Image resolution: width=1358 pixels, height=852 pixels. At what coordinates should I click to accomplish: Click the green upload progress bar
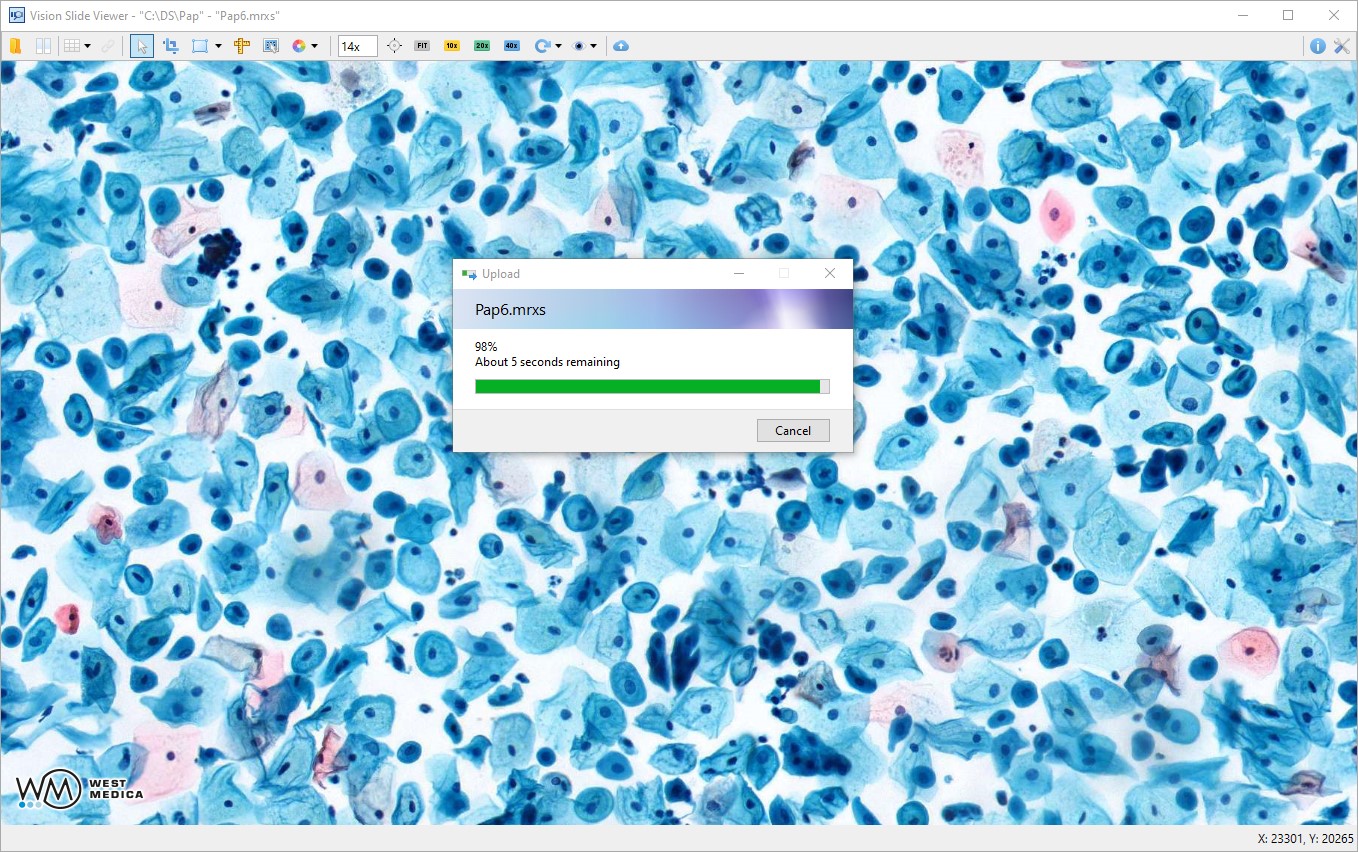click(x=647, y=387)
